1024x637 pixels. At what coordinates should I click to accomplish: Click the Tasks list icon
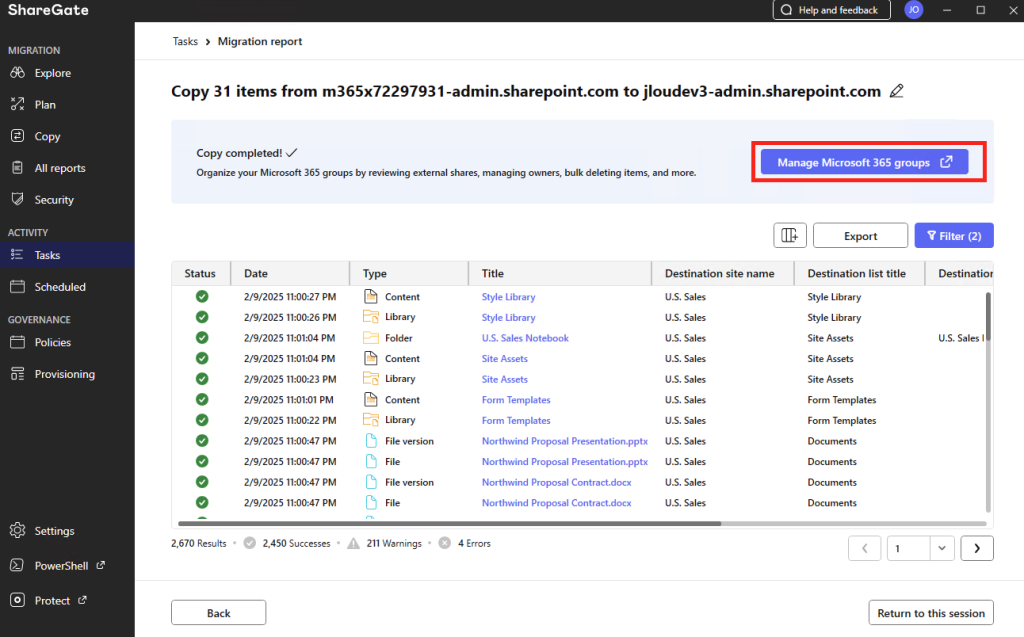[17, 254]
